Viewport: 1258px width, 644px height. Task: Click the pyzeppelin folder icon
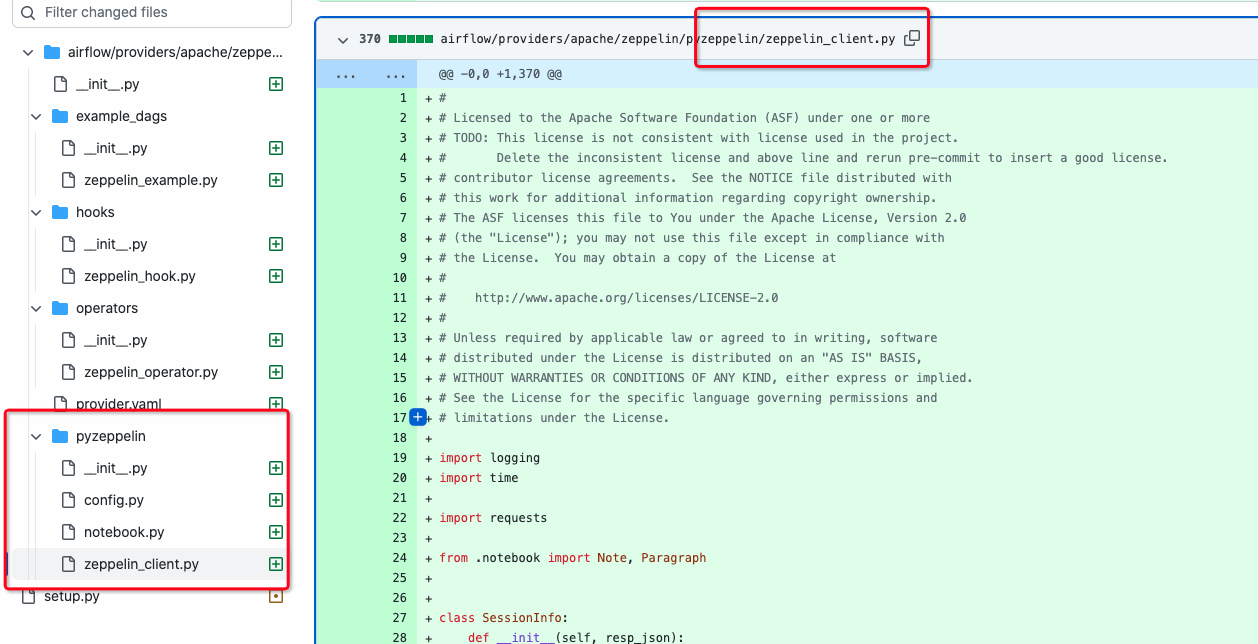[60, 436]
